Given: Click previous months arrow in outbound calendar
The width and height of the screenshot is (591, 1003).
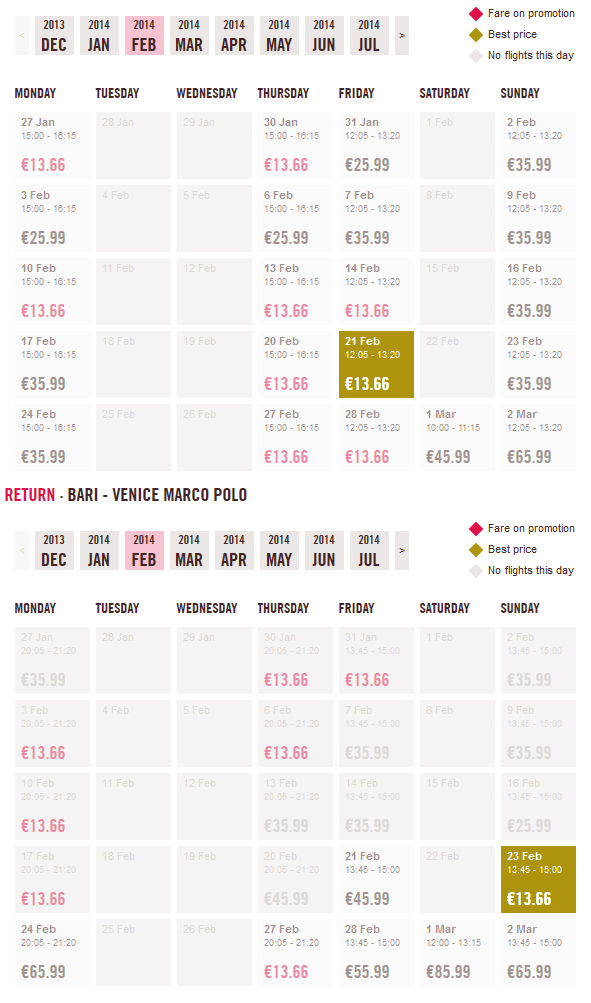Looking at the screenshot, I should [x=22, y=36].
